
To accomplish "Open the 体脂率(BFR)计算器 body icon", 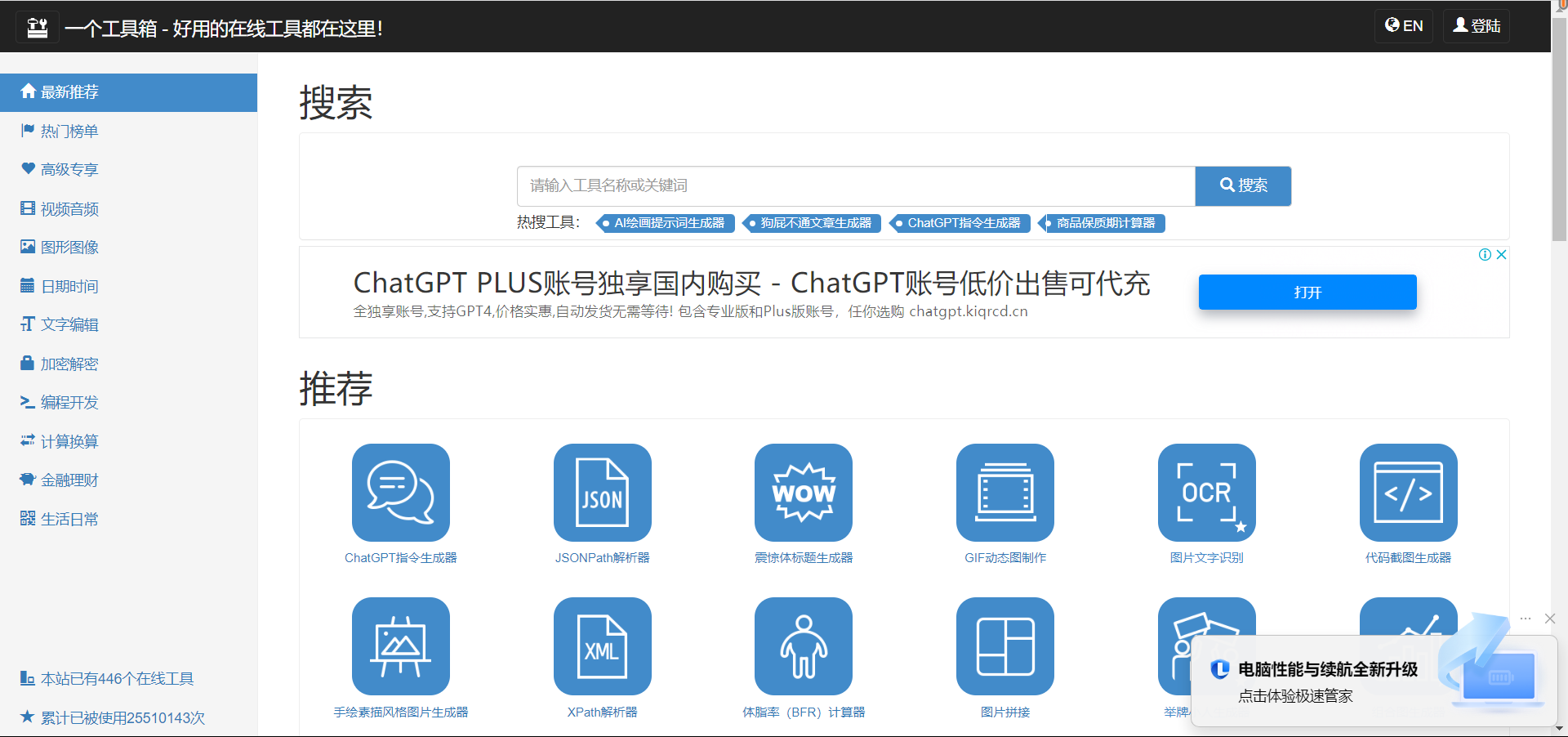I will (804, 646).
